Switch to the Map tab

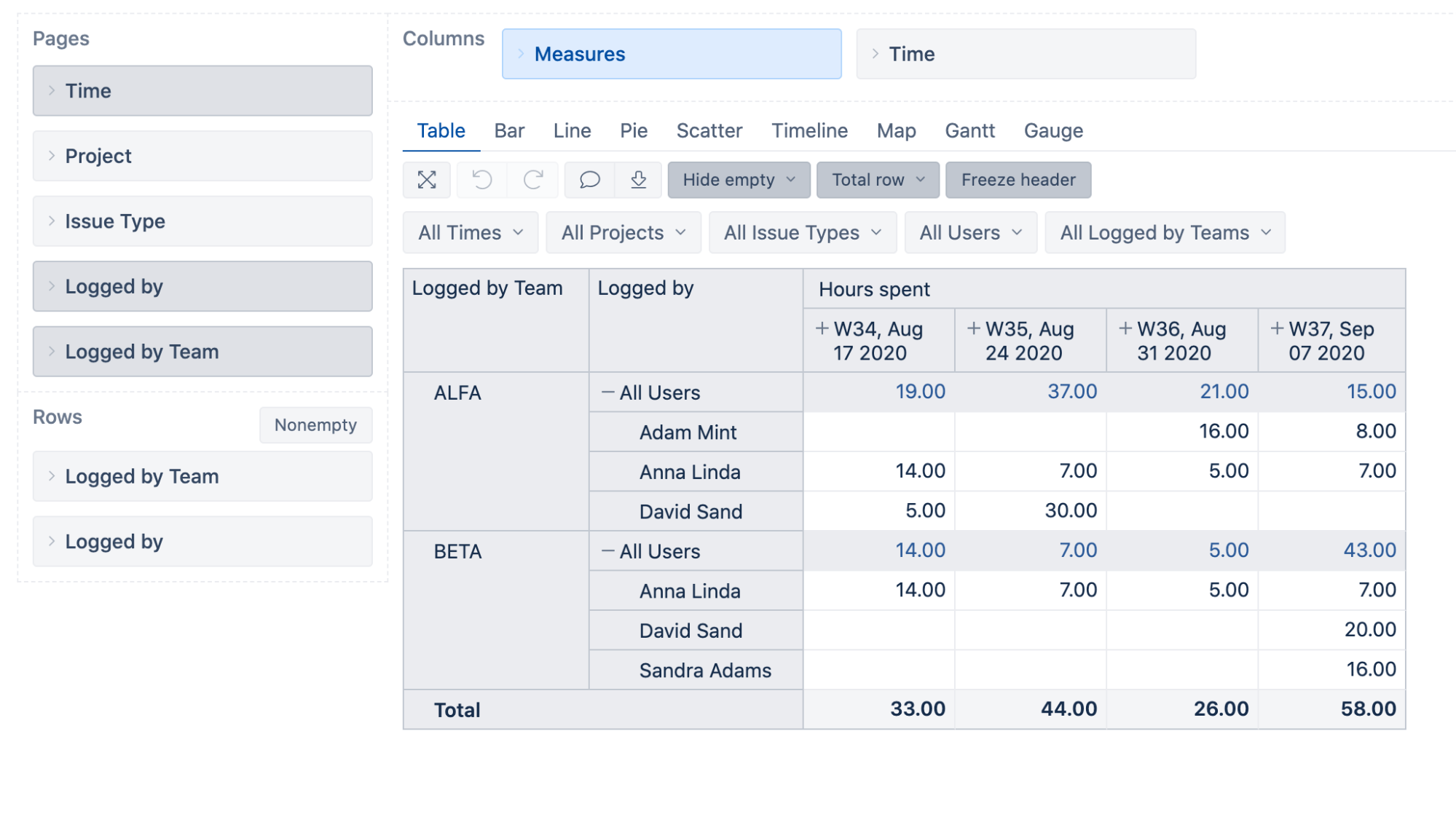click(896, 131)
